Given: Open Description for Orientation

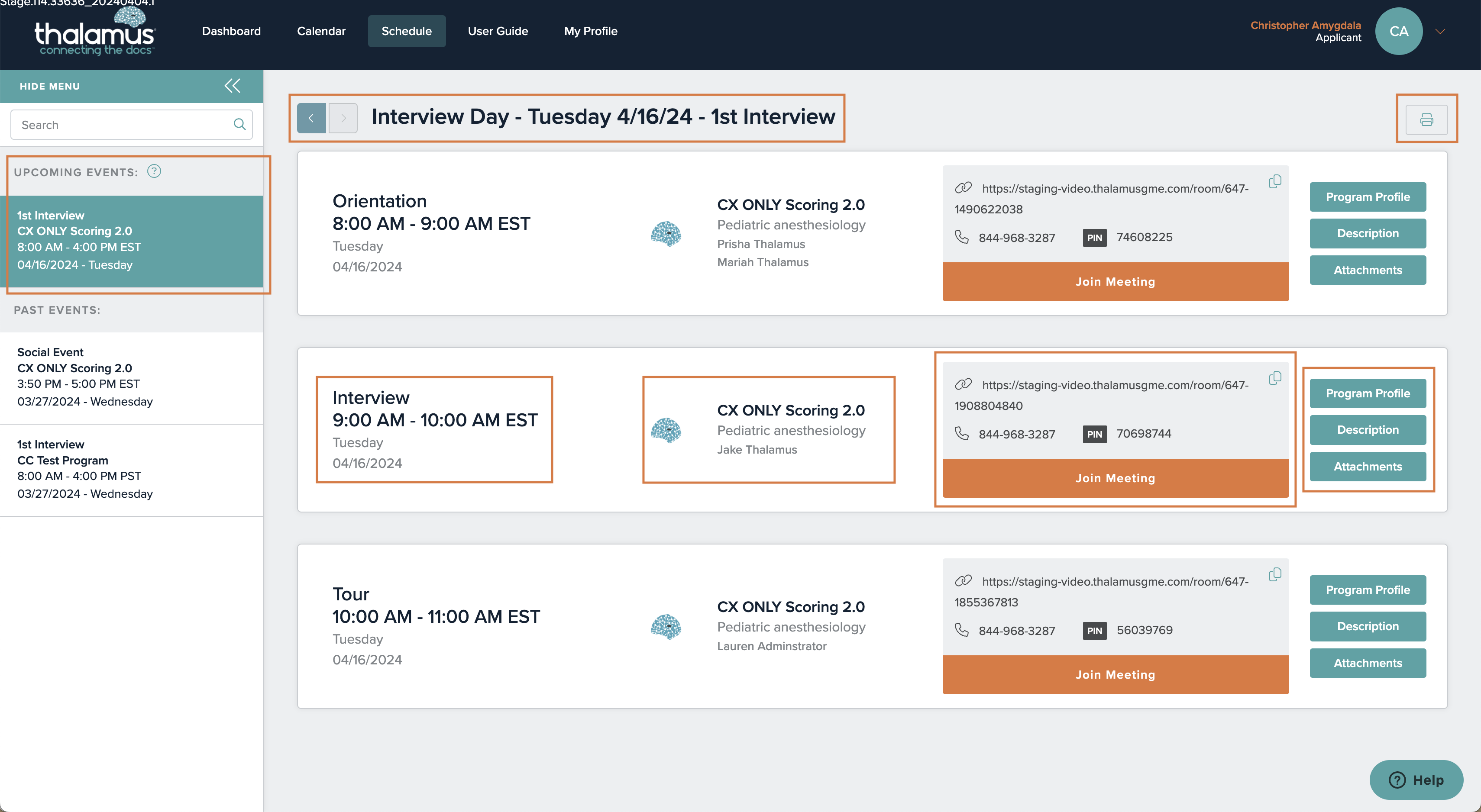Looking at the screenshot, I should [x=1367, y=233].
